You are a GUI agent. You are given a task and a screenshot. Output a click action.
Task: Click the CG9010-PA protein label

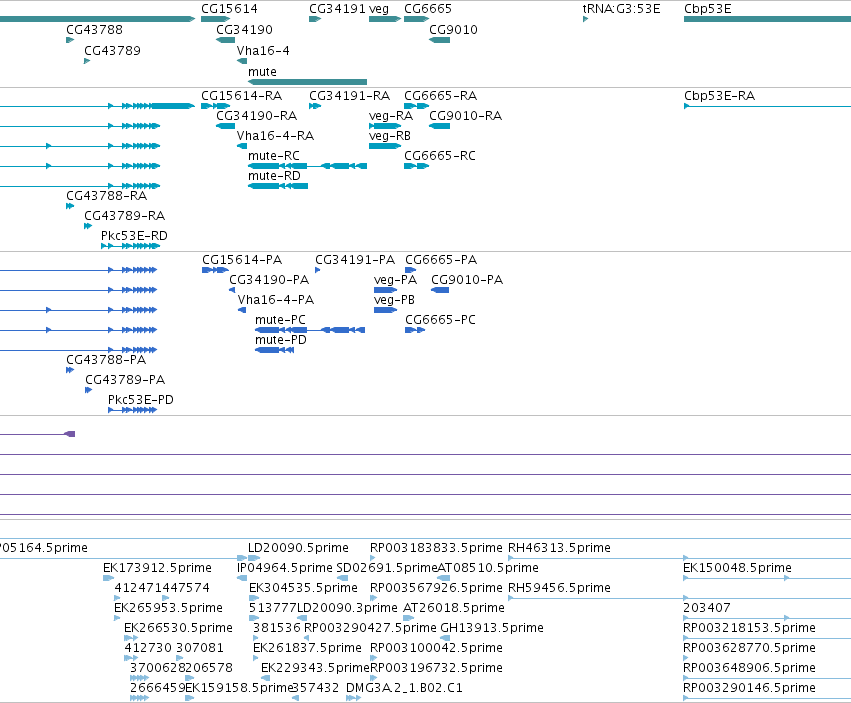coord(467,280)
